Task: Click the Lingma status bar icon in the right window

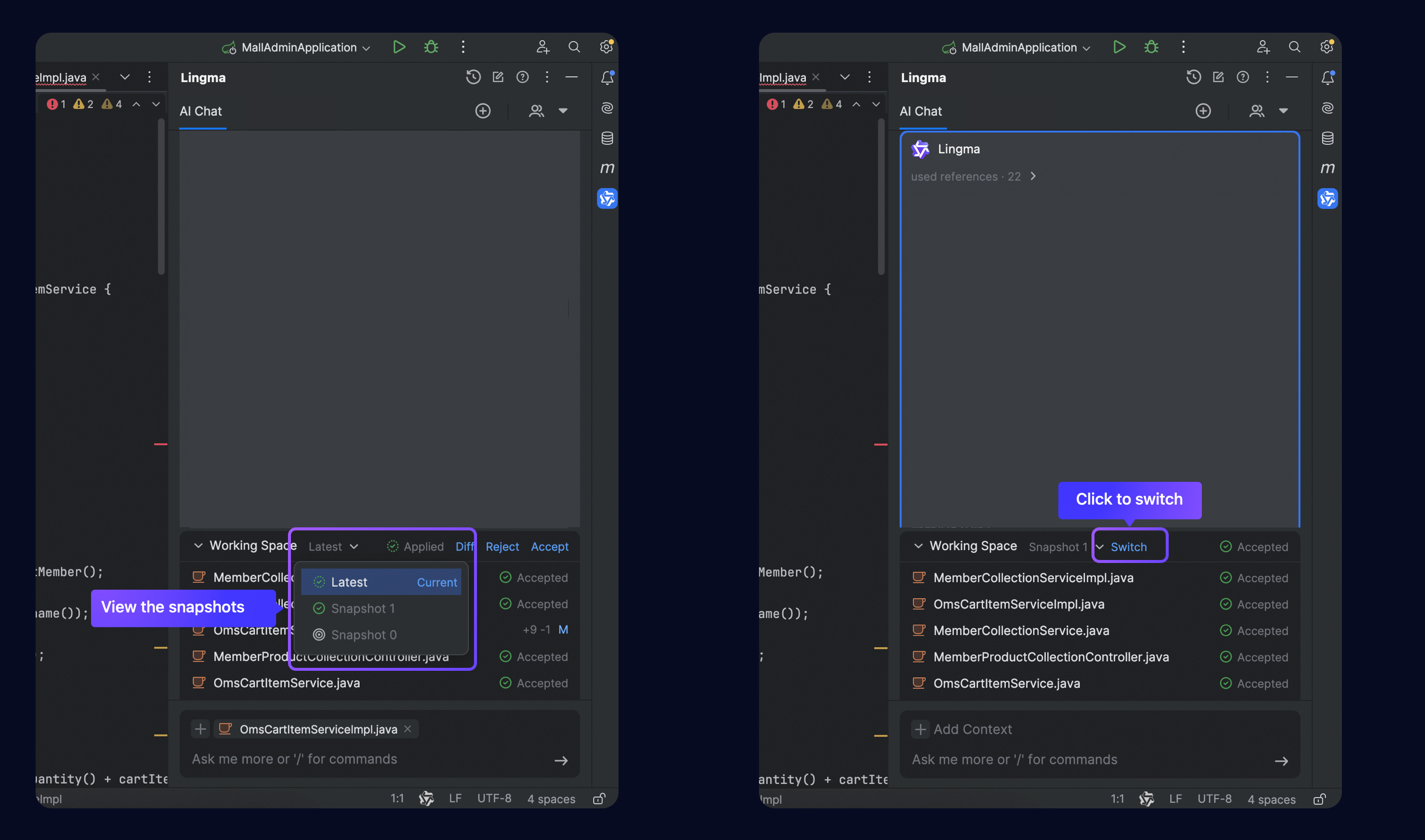Action: 1146,798
